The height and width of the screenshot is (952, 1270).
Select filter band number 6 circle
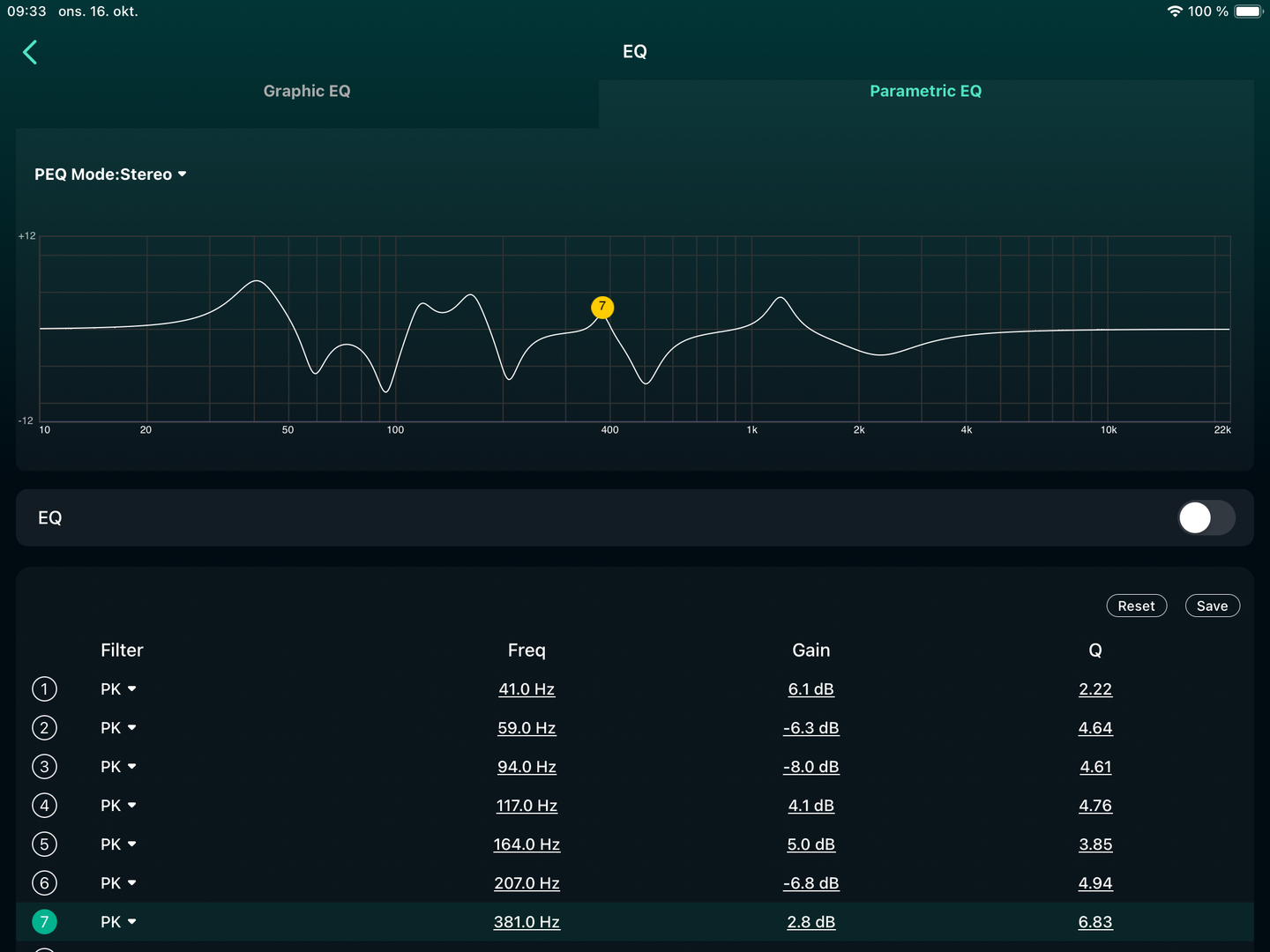pos(44,883)
